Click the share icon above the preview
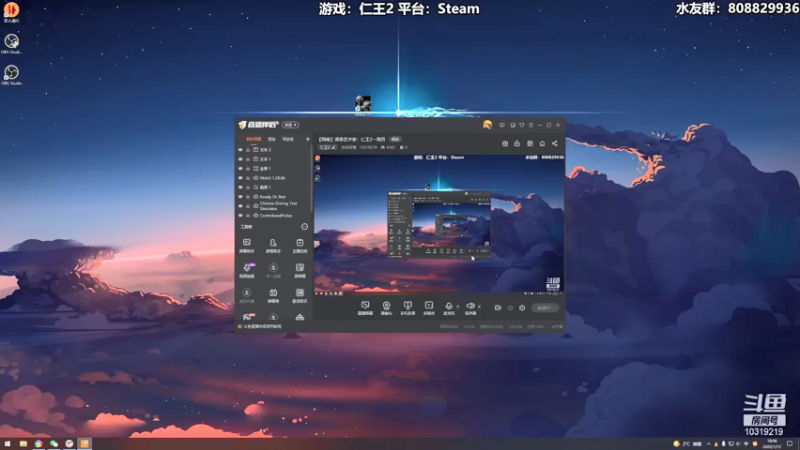This screenshot has width=800, height=450. click(x=555, y=143)
